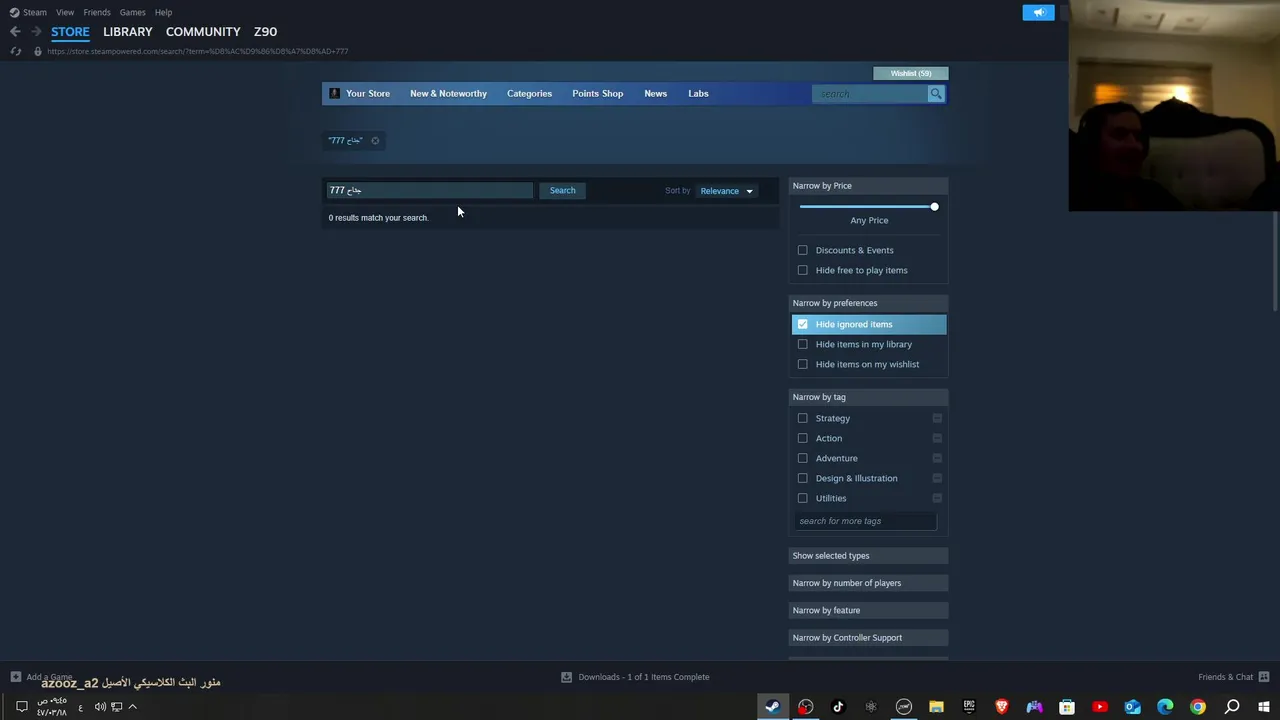Remove the "777" search term tag
This screenshot has height=720, width=1280.
point(375,141)
